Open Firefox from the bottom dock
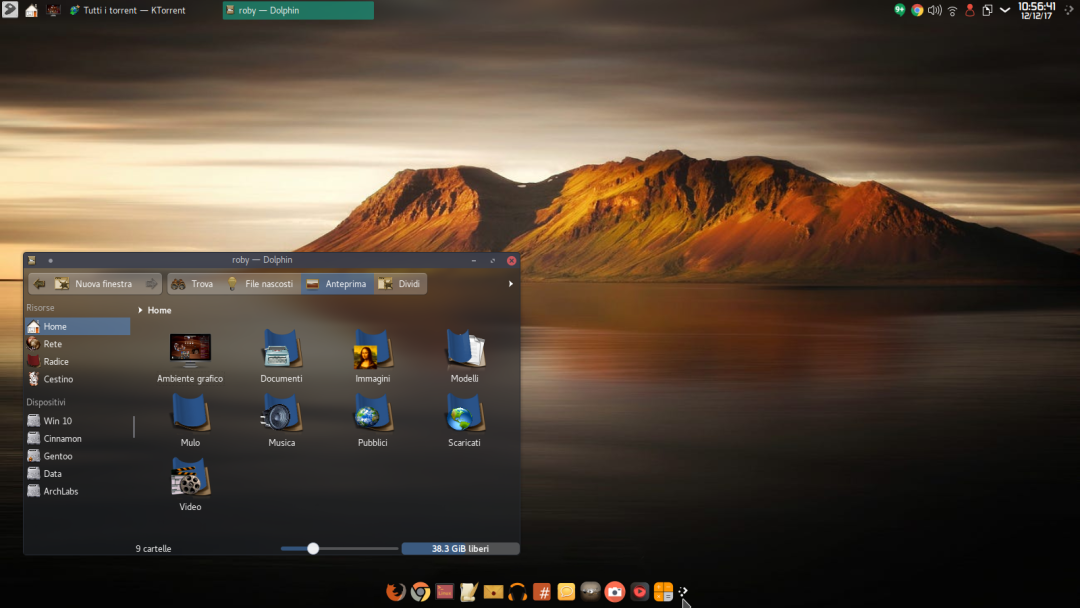1080x608 pixels. pyautogui.click(x=396, y=592)
